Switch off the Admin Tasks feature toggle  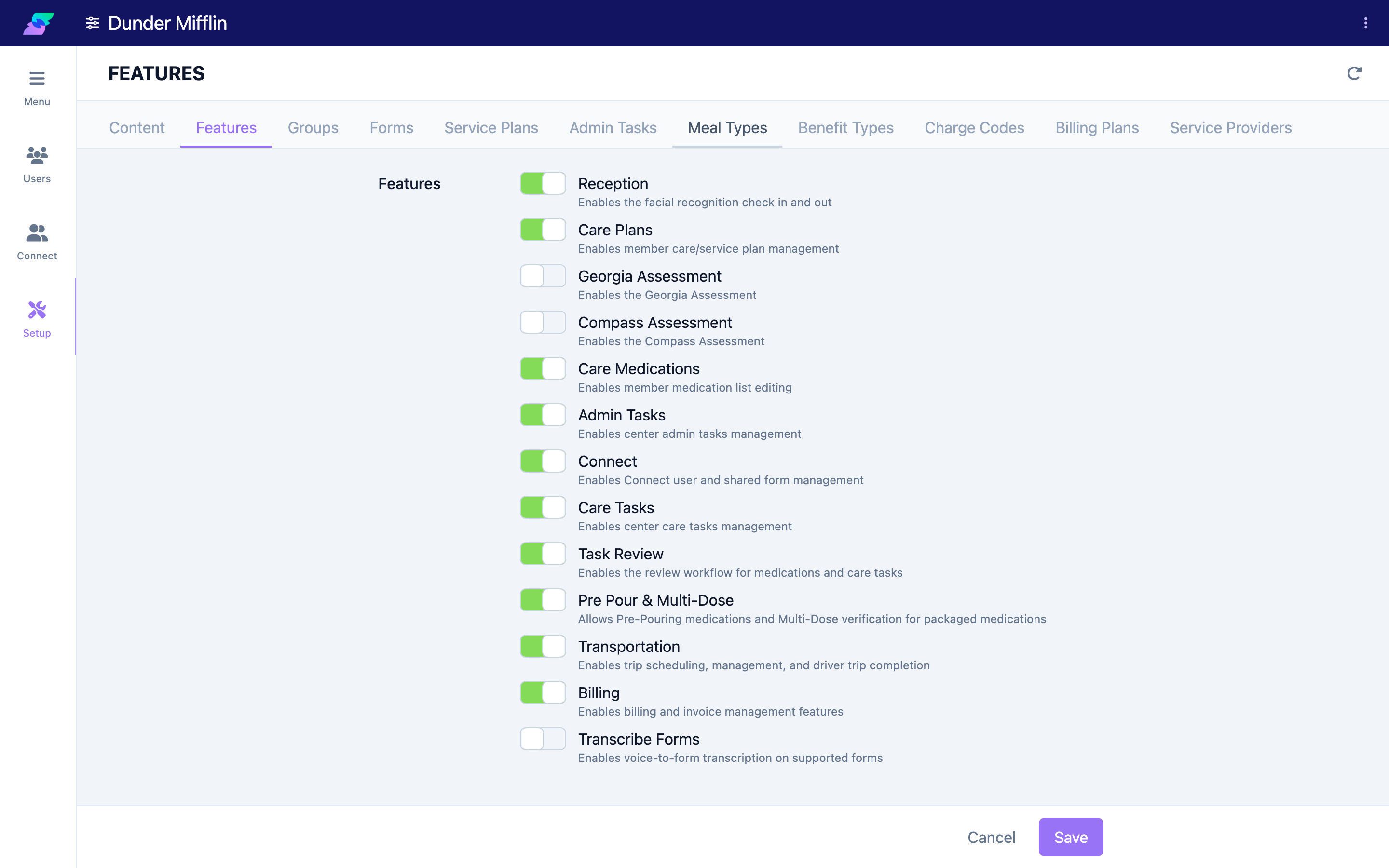543,415
